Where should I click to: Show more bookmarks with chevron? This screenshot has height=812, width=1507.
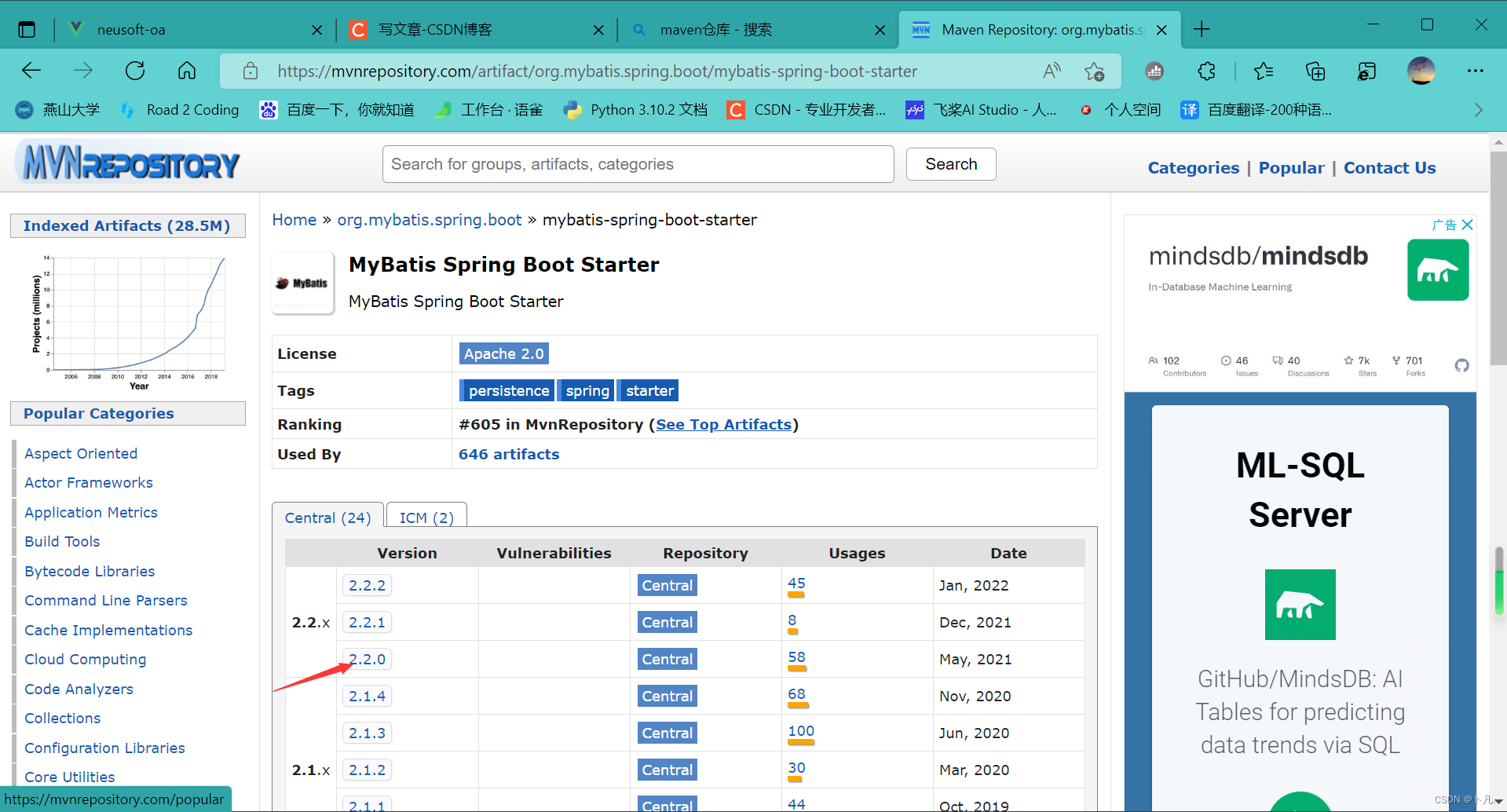1479,110
